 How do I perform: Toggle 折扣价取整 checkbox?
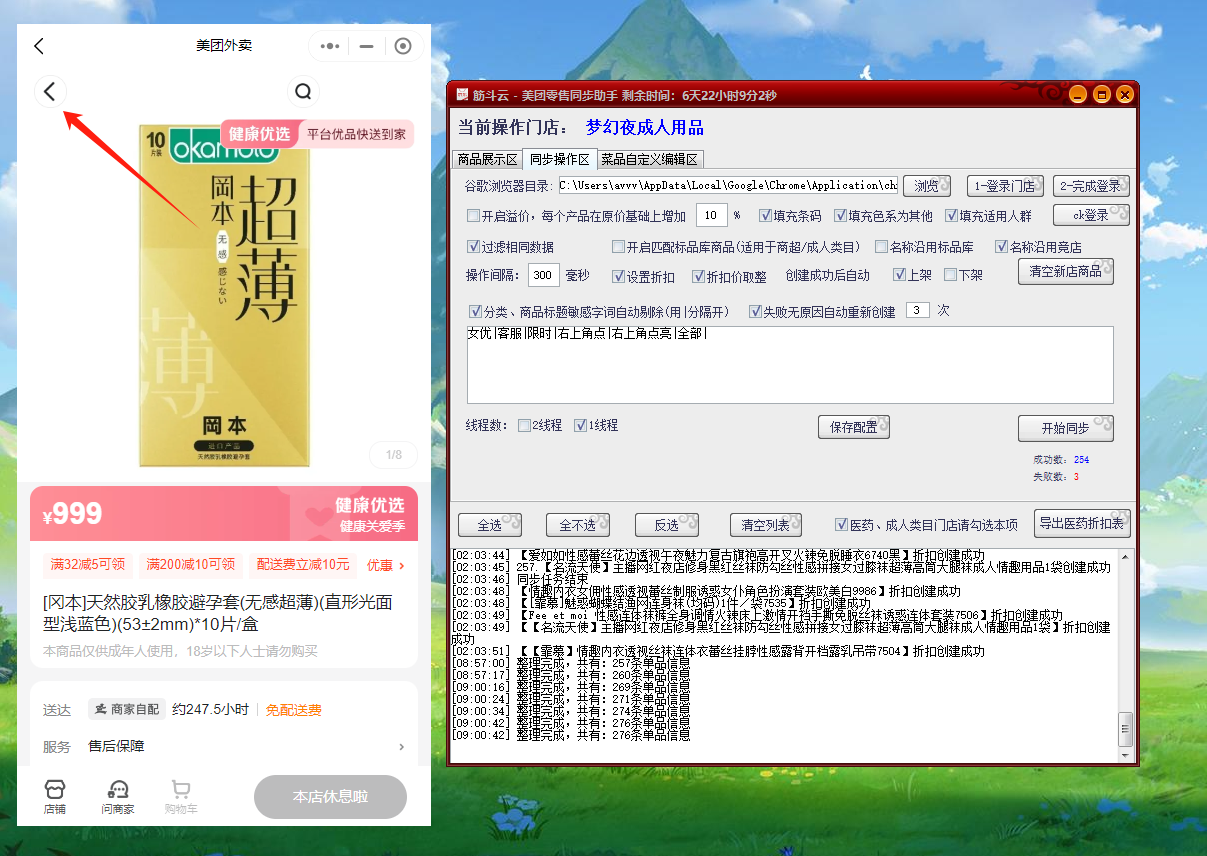click(698, 276)
